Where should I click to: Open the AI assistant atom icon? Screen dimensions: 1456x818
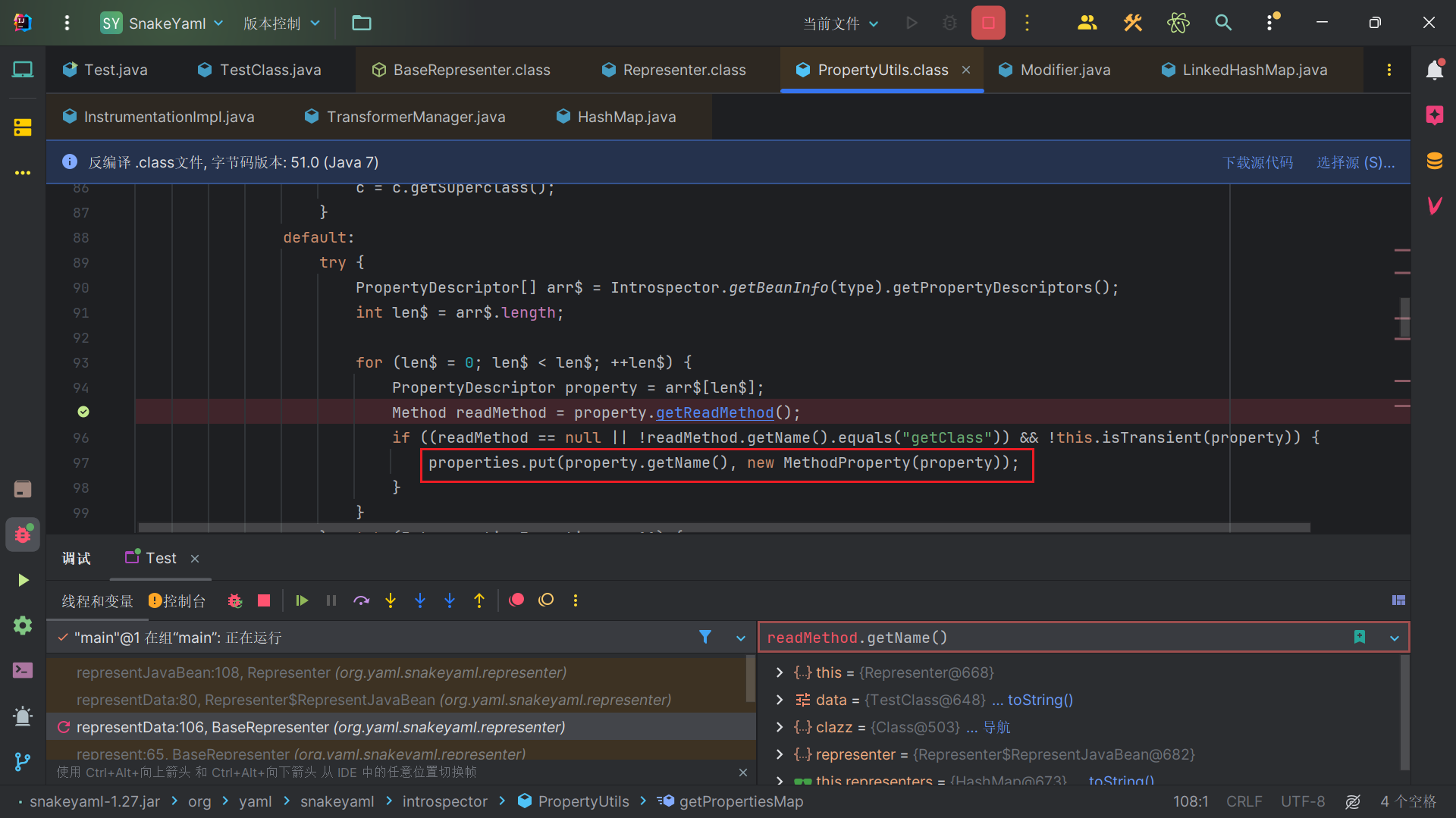[1178, 23]
